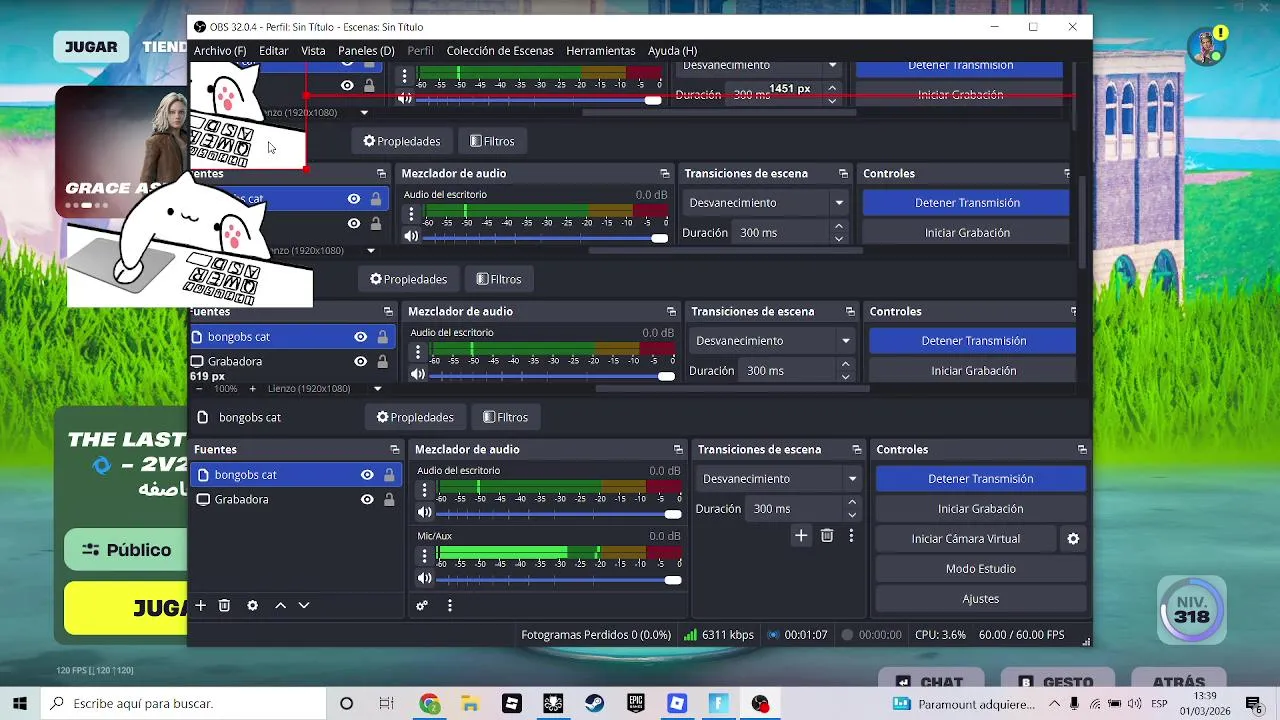
Task: Open Editar menu
Action: (x=273, y=51)
